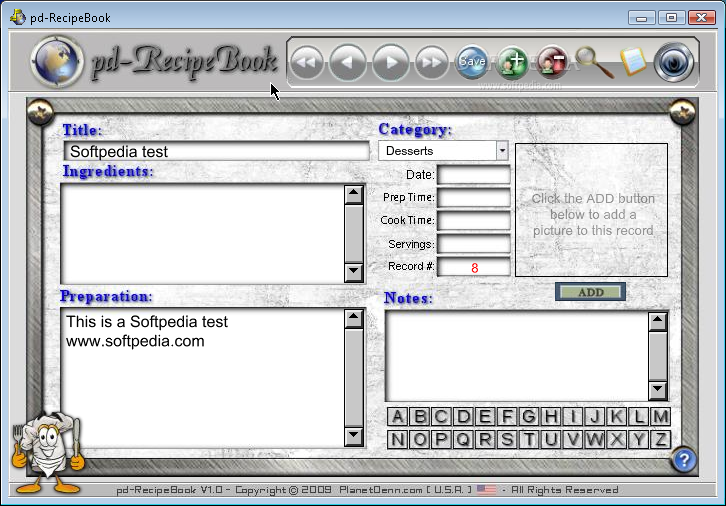Filter recipes by letter L
This screenshot has width=726, height=506.
pos(638,417)
